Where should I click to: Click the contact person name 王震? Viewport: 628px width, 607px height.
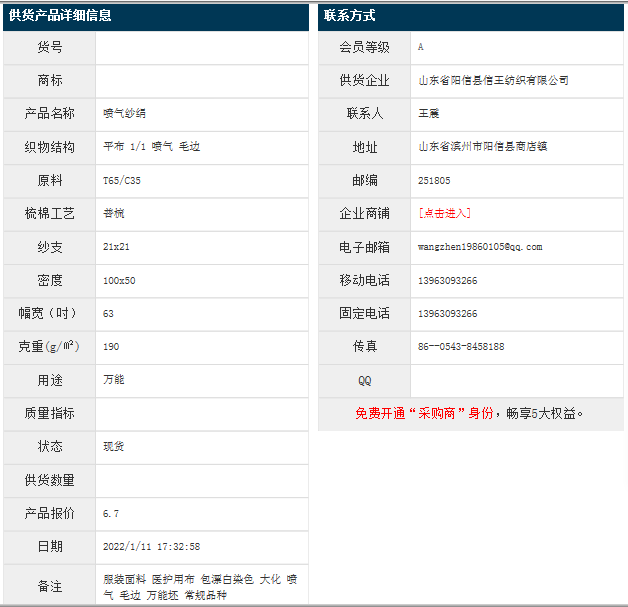click(429, 113)
